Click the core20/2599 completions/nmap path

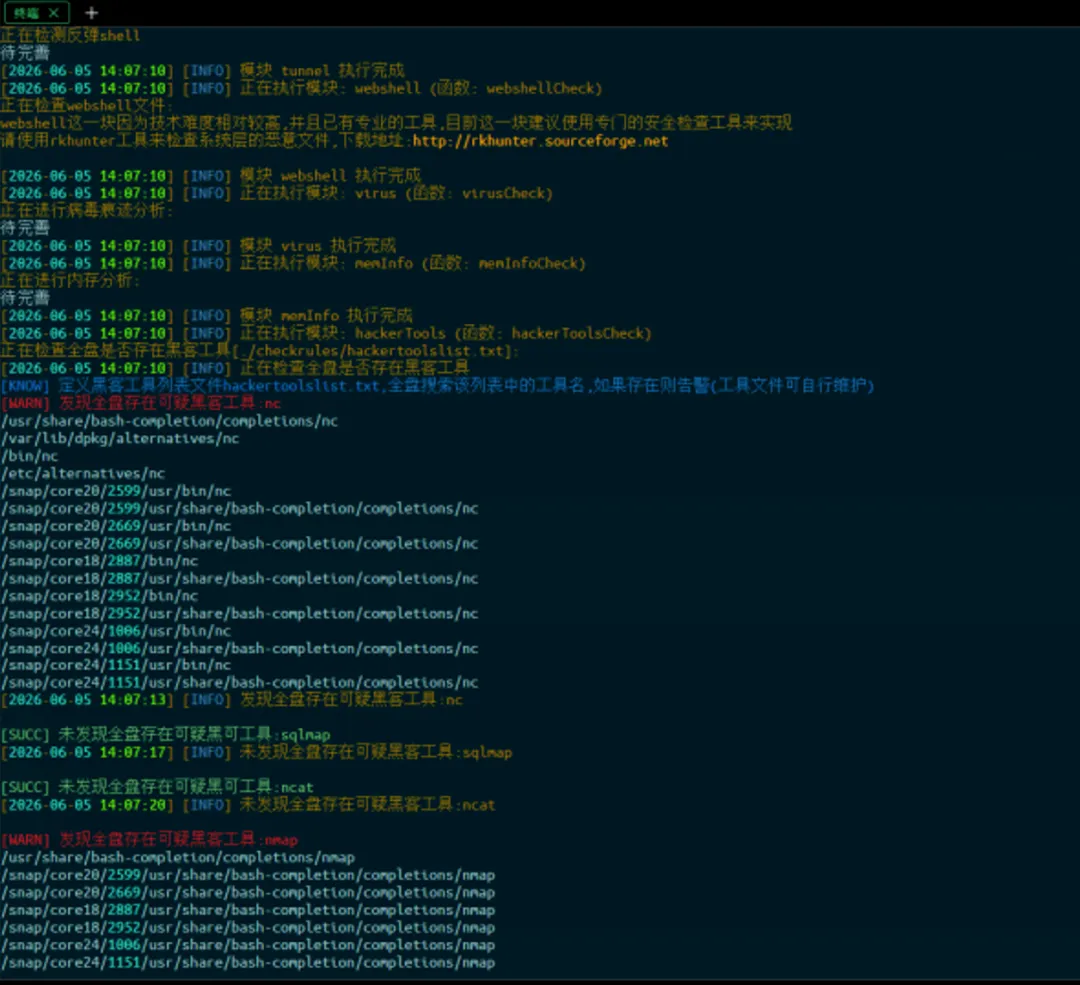pos(248,875)
